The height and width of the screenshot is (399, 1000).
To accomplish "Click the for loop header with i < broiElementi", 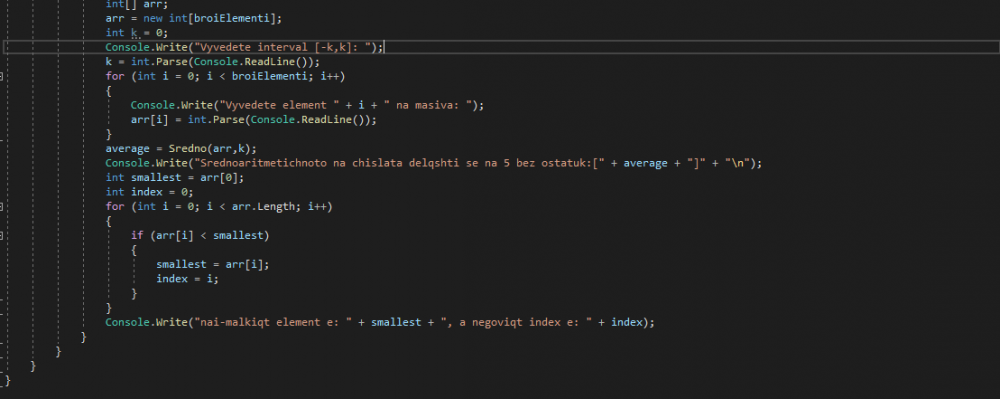I will pyautogui.click(x=225, y=76).
